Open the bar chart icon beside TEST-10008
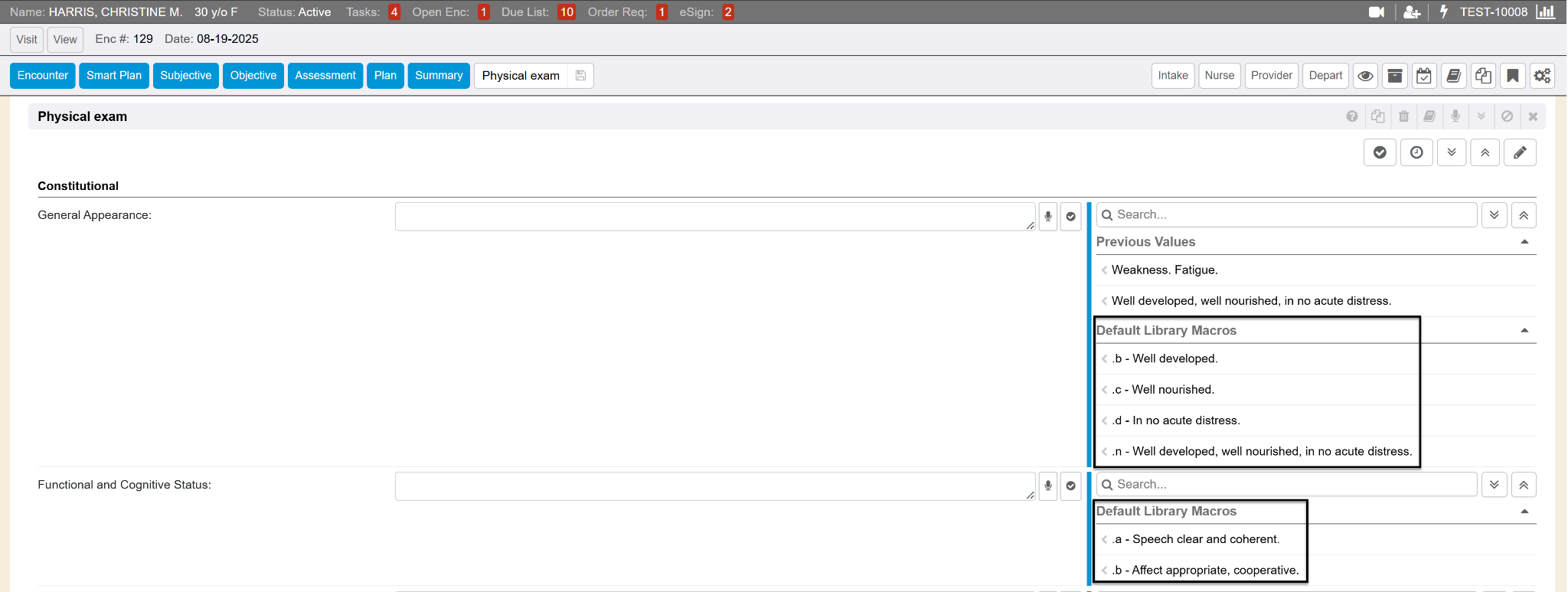 pos(1546,12)
